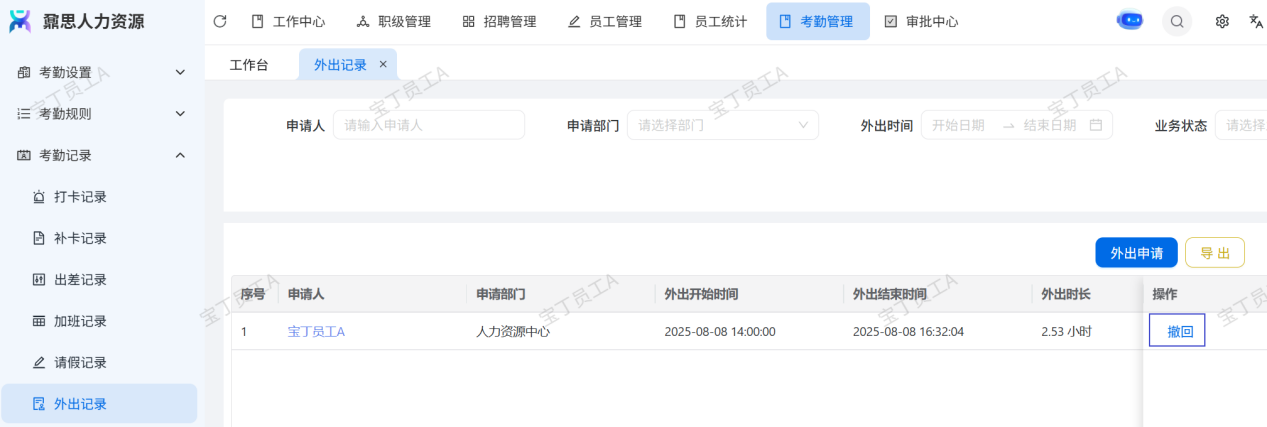
Task: Open the AI assistant robot icon
Action: (1130, 21)
